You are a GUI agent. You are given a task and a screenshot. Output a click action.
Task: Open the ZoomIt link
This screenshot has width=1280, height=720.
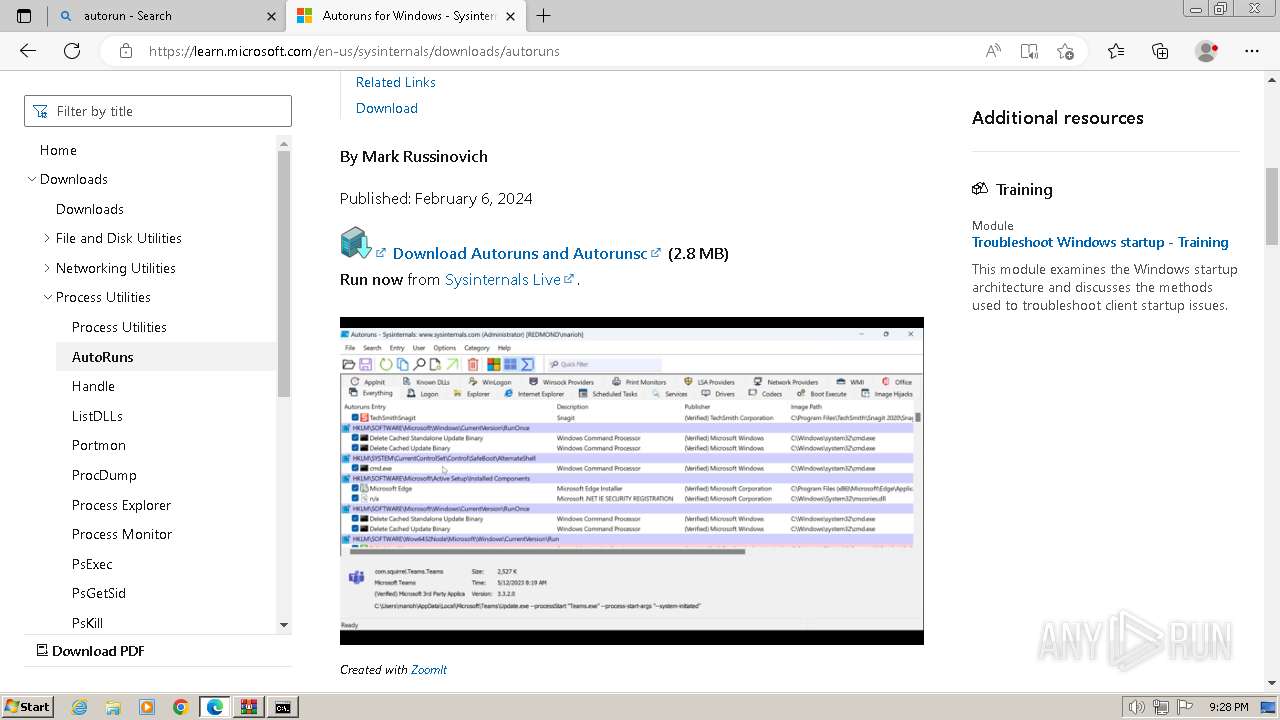(429, 669)
